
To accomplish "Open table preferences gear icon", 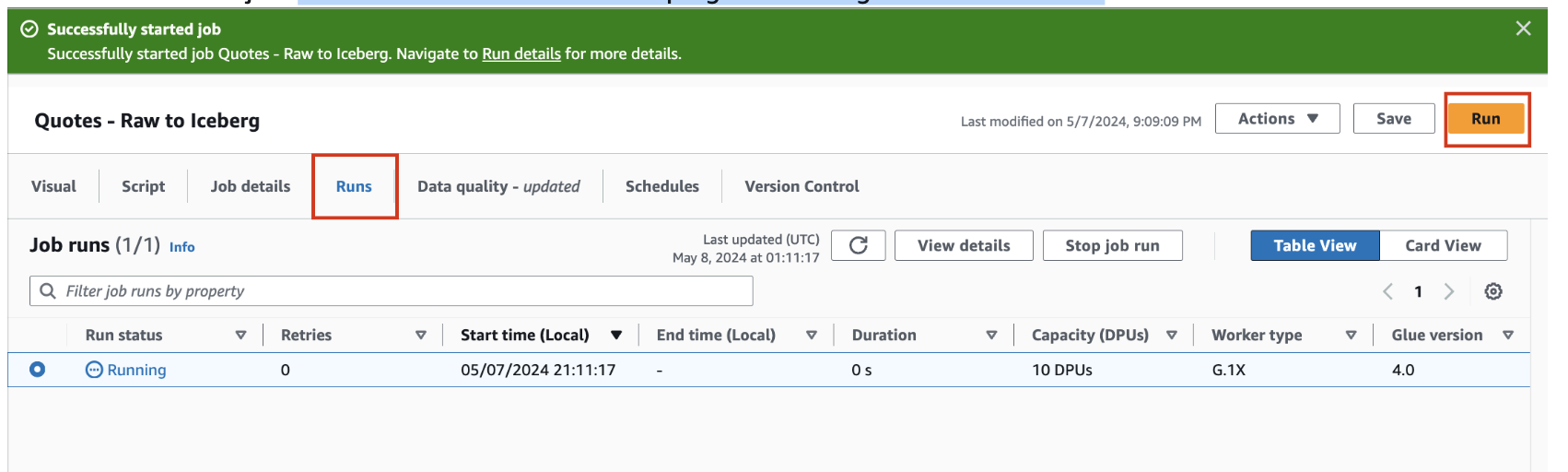I will click(x=1493, y=291).
